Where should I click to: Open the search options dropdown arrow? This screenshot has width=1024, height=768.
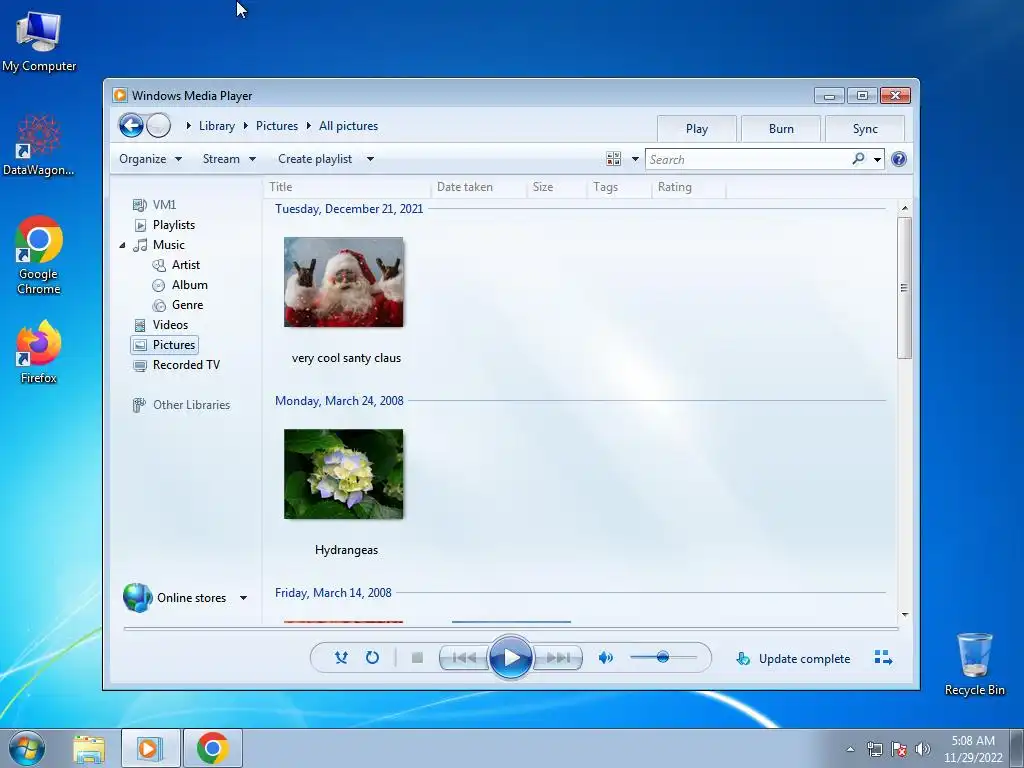[x=877, y=159]
